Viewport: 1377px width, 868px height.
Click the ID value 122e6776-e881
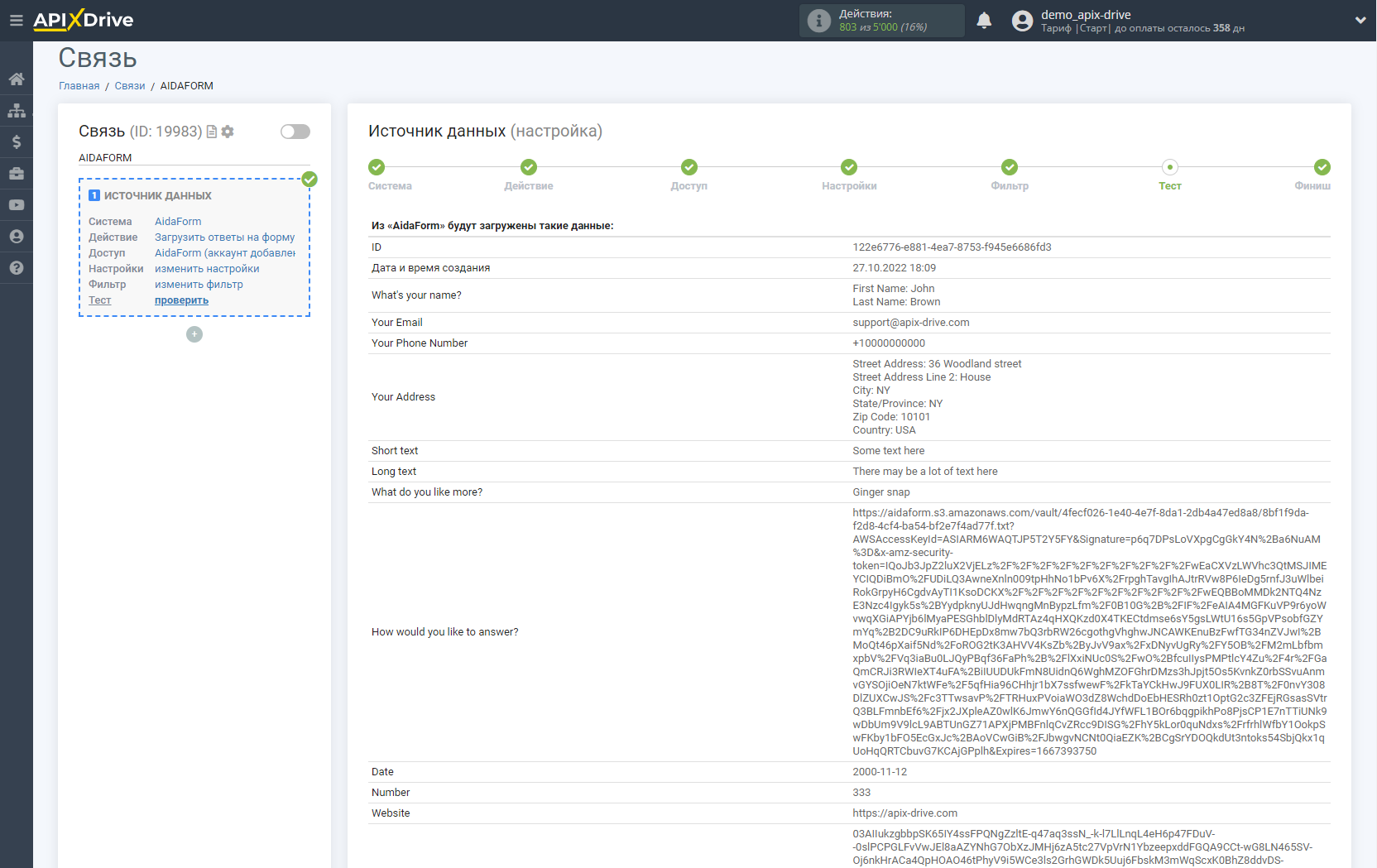point(952,247)
